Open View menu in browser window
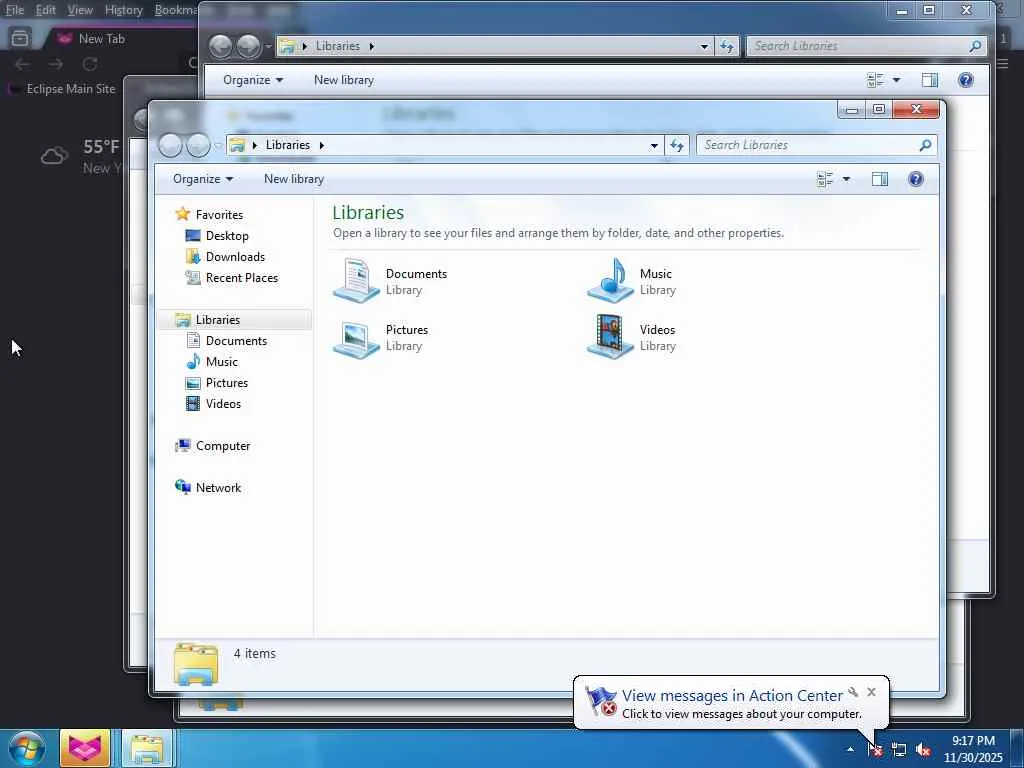The height and width of the screenshot is (768, 1024). (x=80, y=10)
